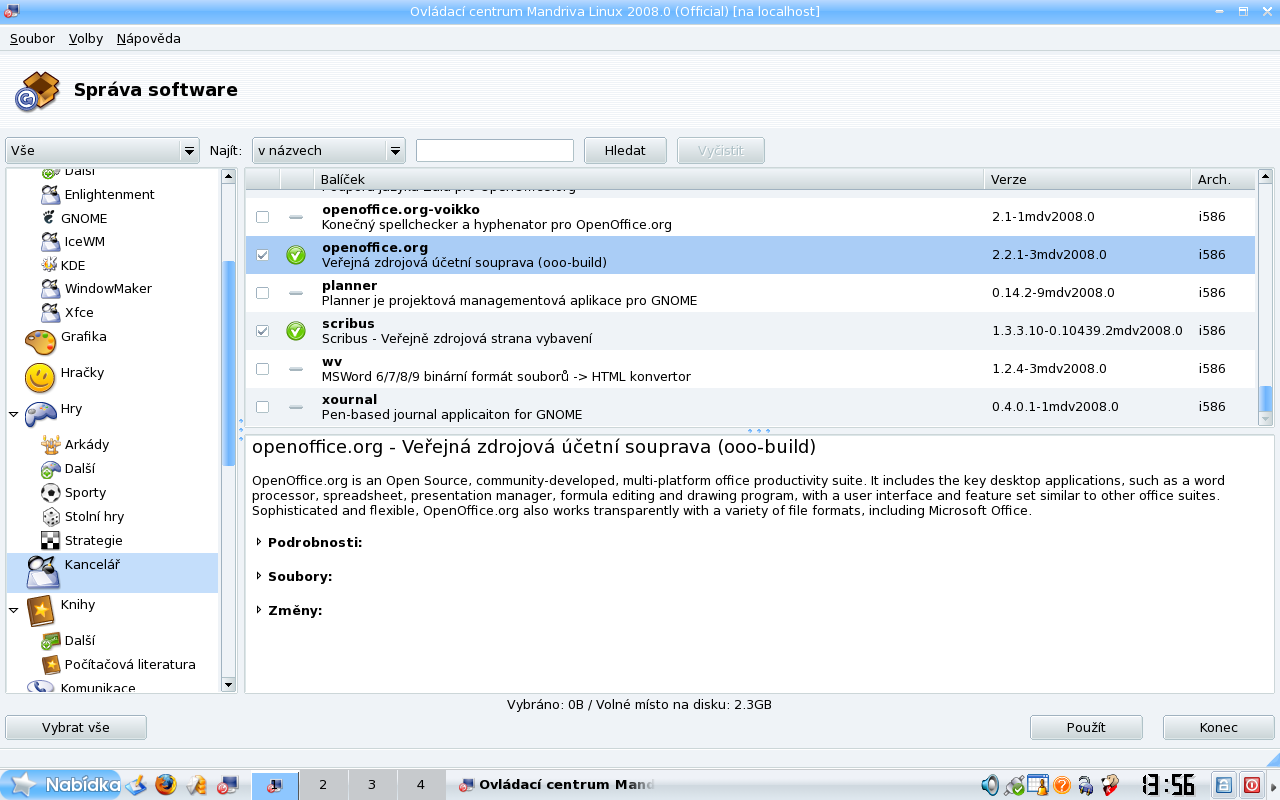Viewport: 1280px width, 800px height.
Task: Open the Nápověda menu
Action: click(148, 38)
